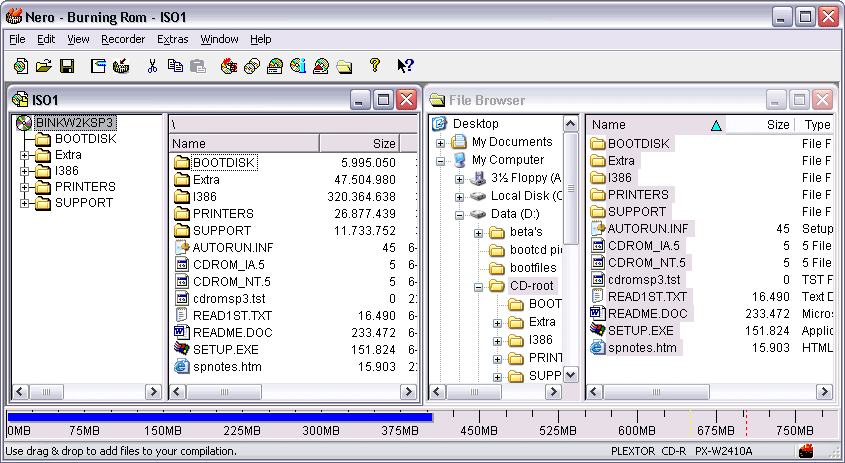Activate the context help arrow-question icon
Screen dimensions: 845x463
(x=405, y=66)
